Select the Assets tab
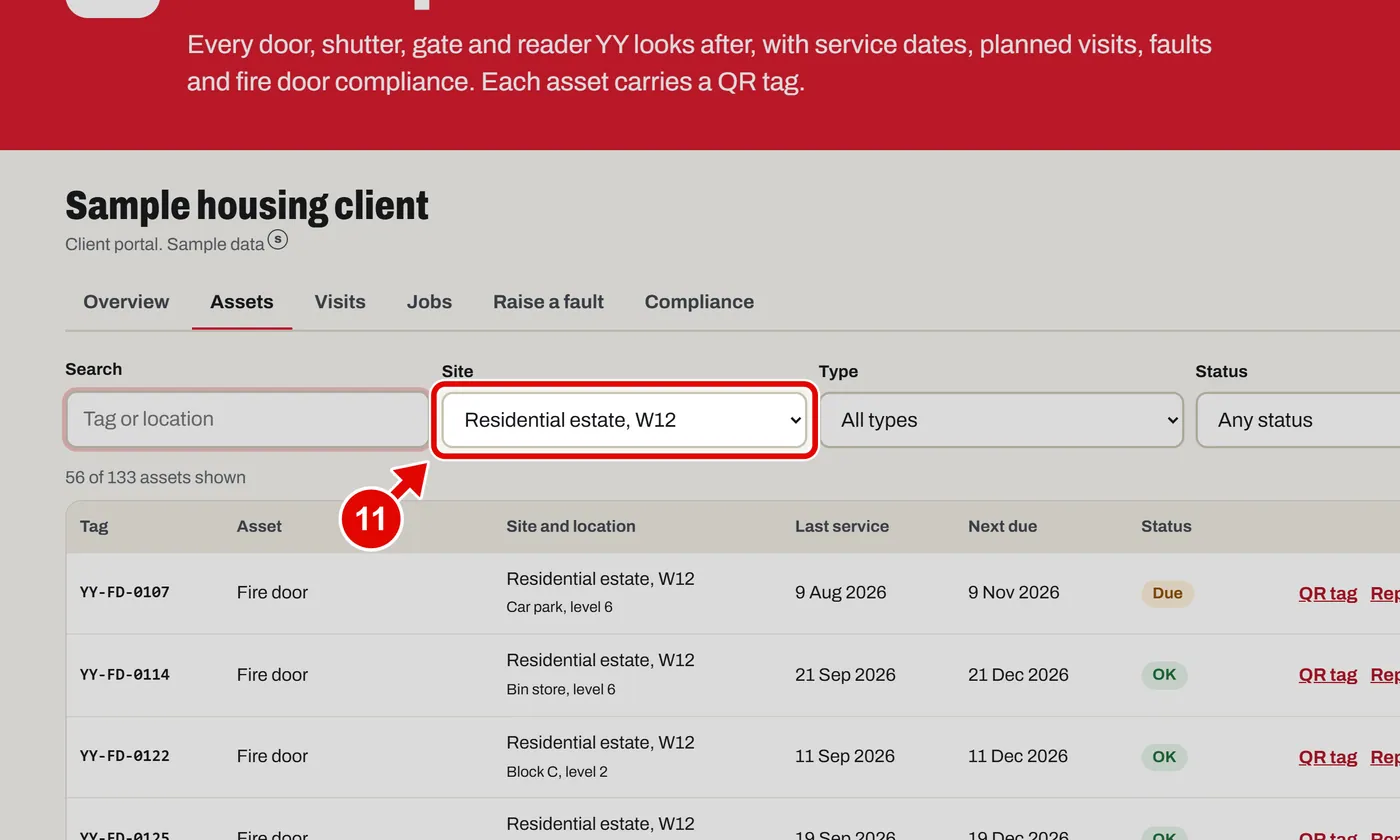 (x=242, y=302)
